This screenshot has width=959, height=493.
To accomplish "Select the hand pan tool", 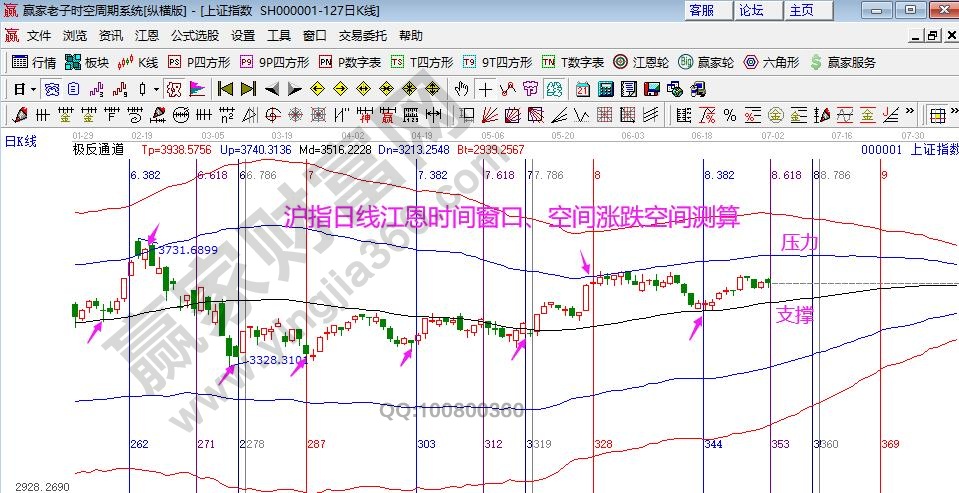I will click(462, 88).
